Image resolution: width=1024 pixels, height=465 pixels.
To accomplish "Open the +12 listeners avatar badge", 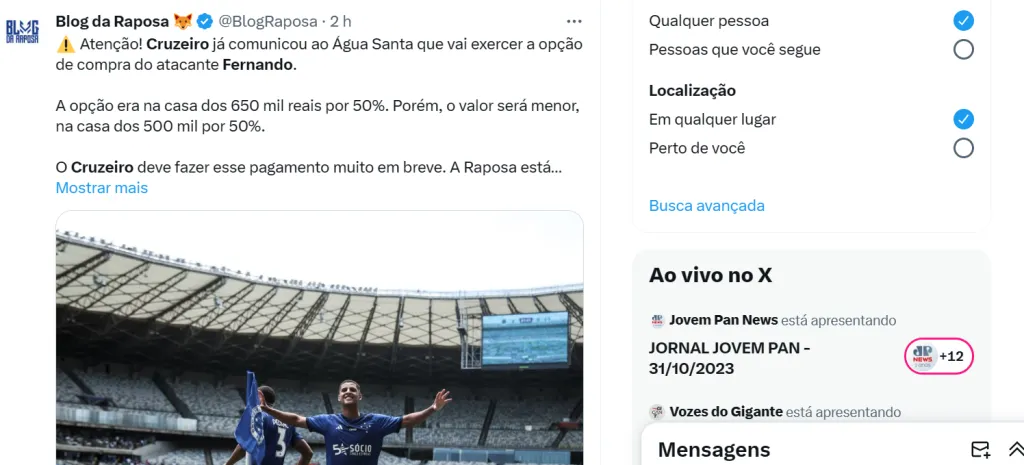I will [939, 356].
